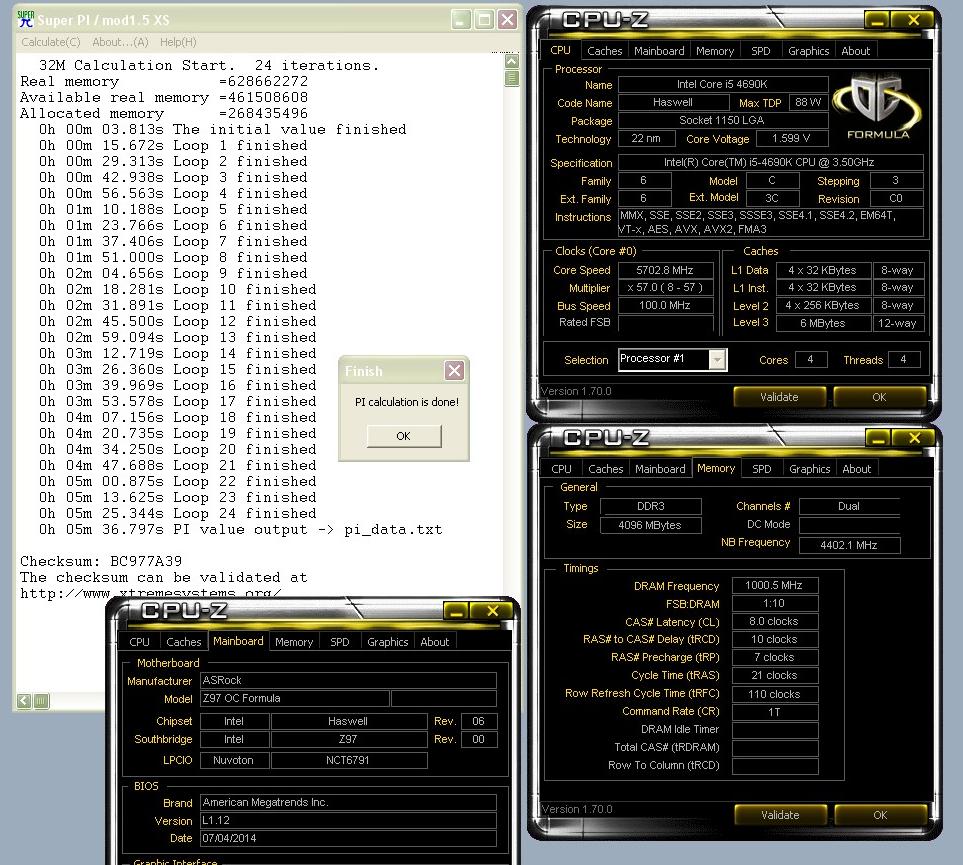The width and height of the screenshot is (963, 865).
Task: Switch to Mainboard tab in top CPU-Z window
Action: pyautogui.click(x=659, y=51)
